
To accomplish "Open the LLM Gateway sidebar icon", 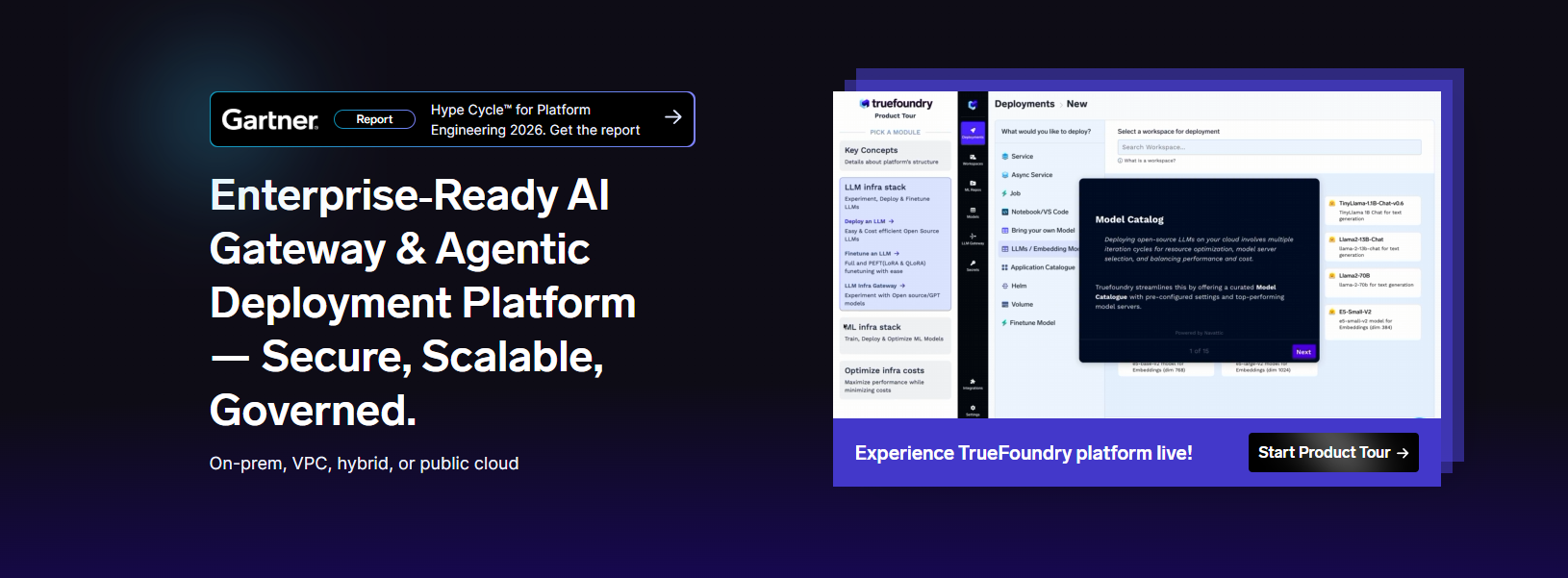I will click(973, 239).
